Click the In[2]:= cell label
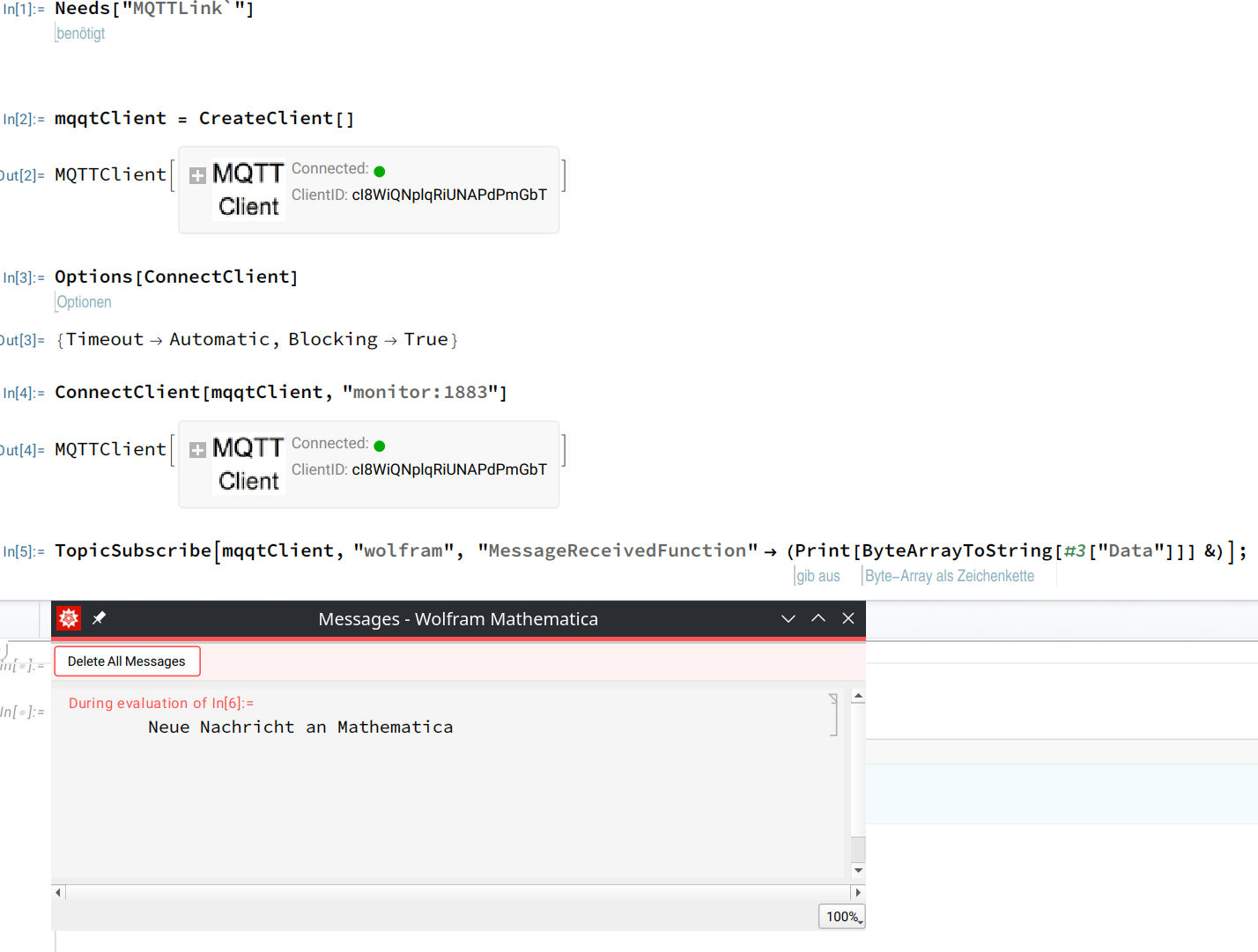Viewport: 1258px width, 952px height. (24, 120)
